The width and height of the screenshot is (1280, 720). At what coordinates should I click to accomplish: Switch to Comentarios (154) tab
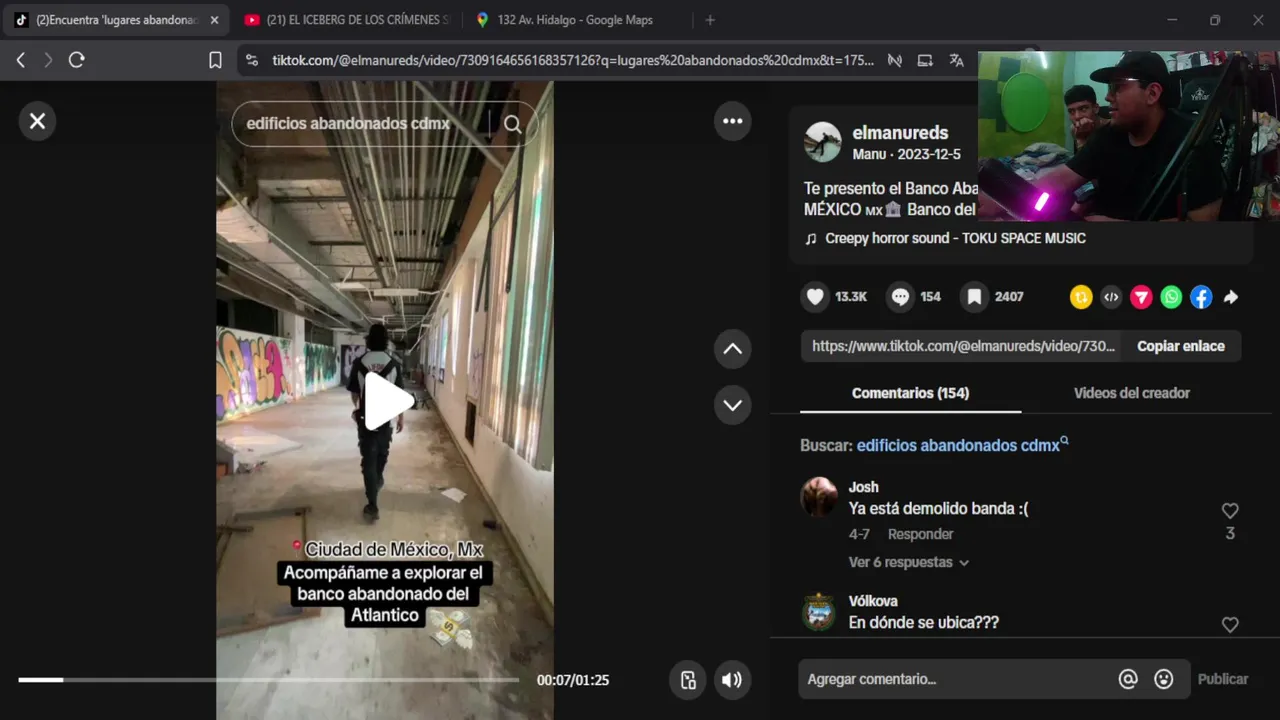point(910,393)
